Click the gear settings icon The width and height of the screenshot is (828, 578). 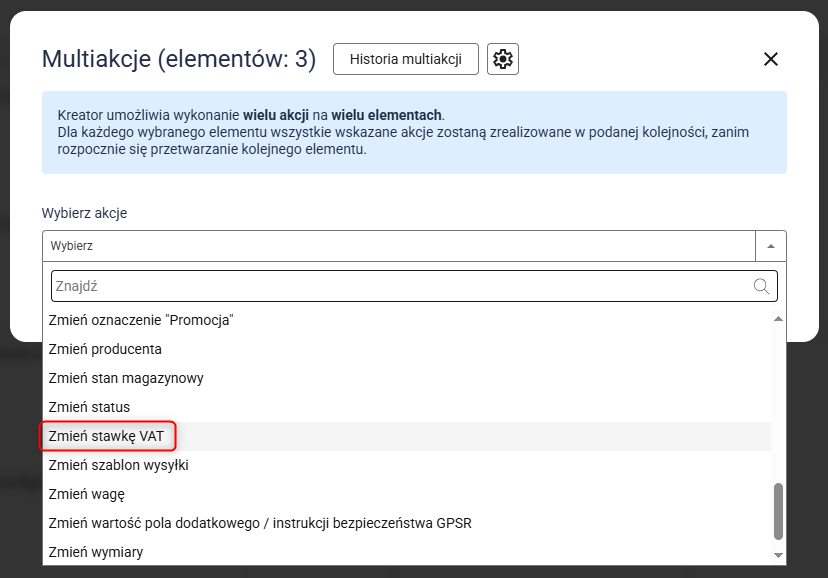[503, 59]
